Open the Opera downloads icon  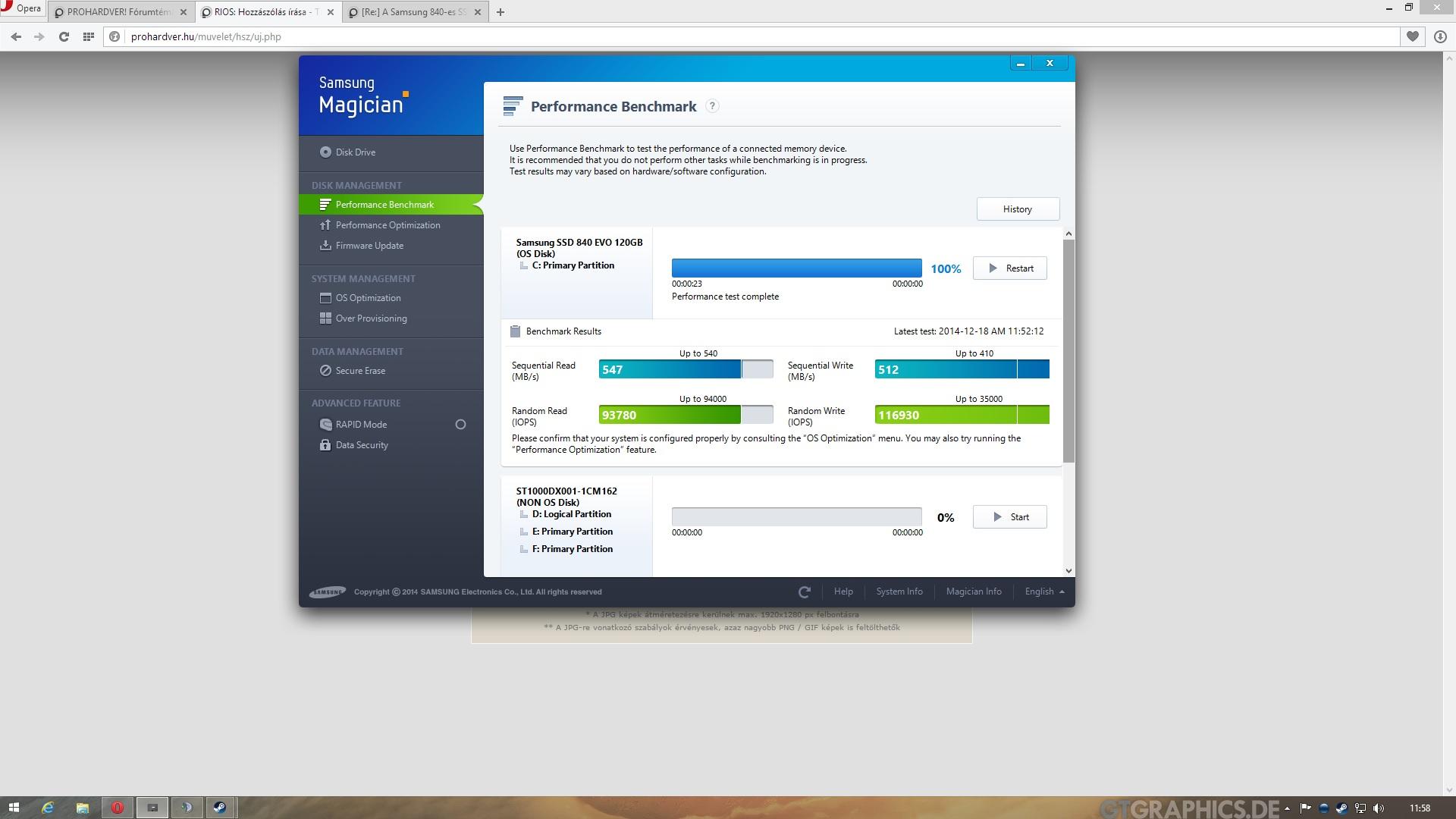click(x=1440, y=36)
